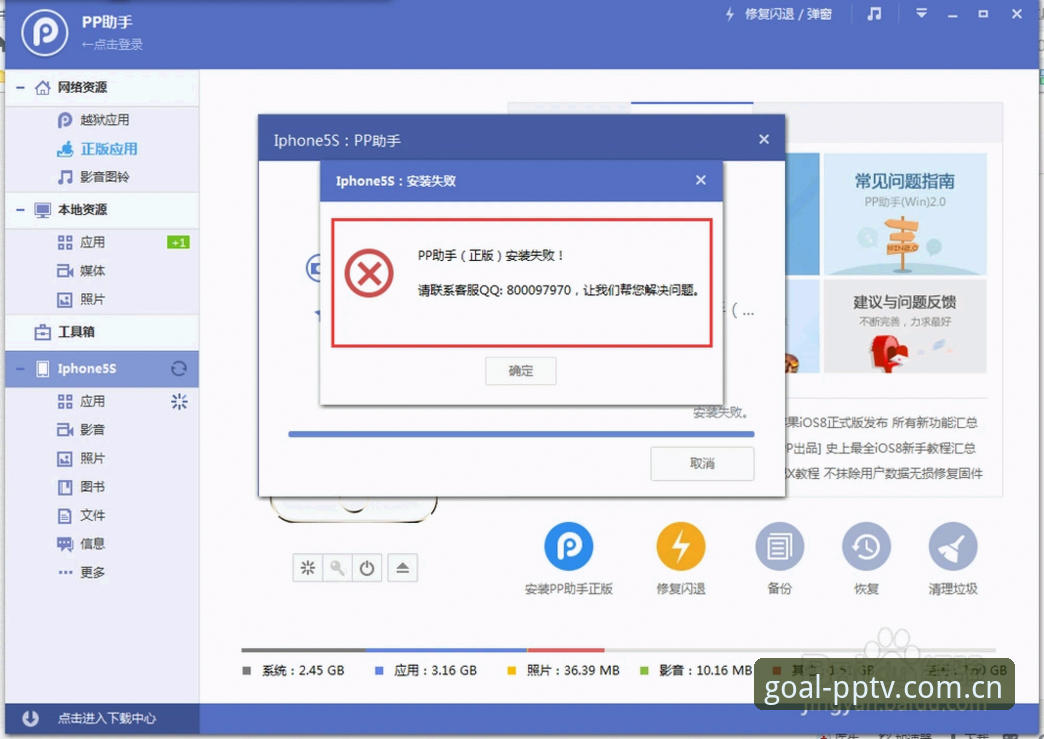This screenshot has width=1044, height=739.
Task: Open Iphone5S 信息 item
Action: 81,544
